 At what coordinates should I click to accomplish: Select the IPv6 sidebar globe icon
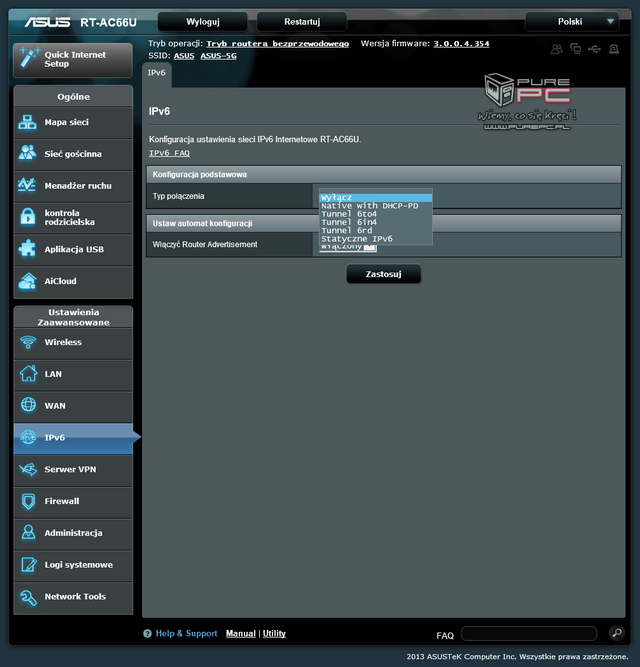[x=28, y=437]
